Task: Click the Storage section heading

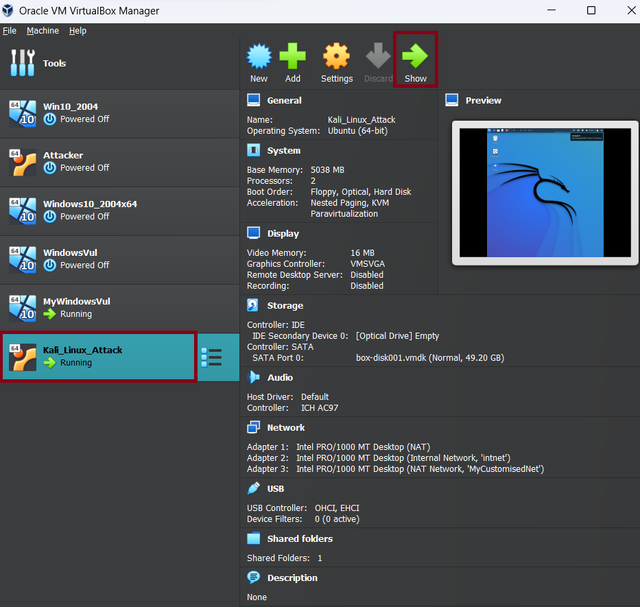Action: (x=285, y=305)
